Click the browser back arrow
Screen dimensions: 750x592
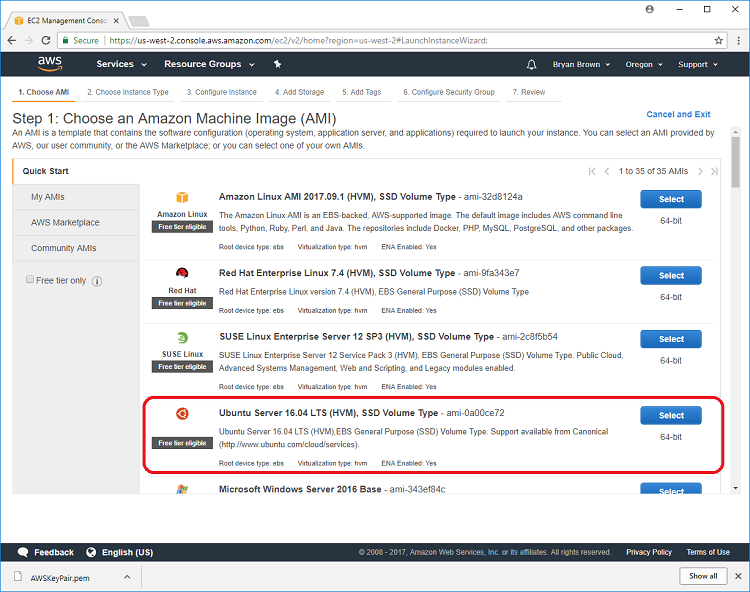[x=11, y=41]
